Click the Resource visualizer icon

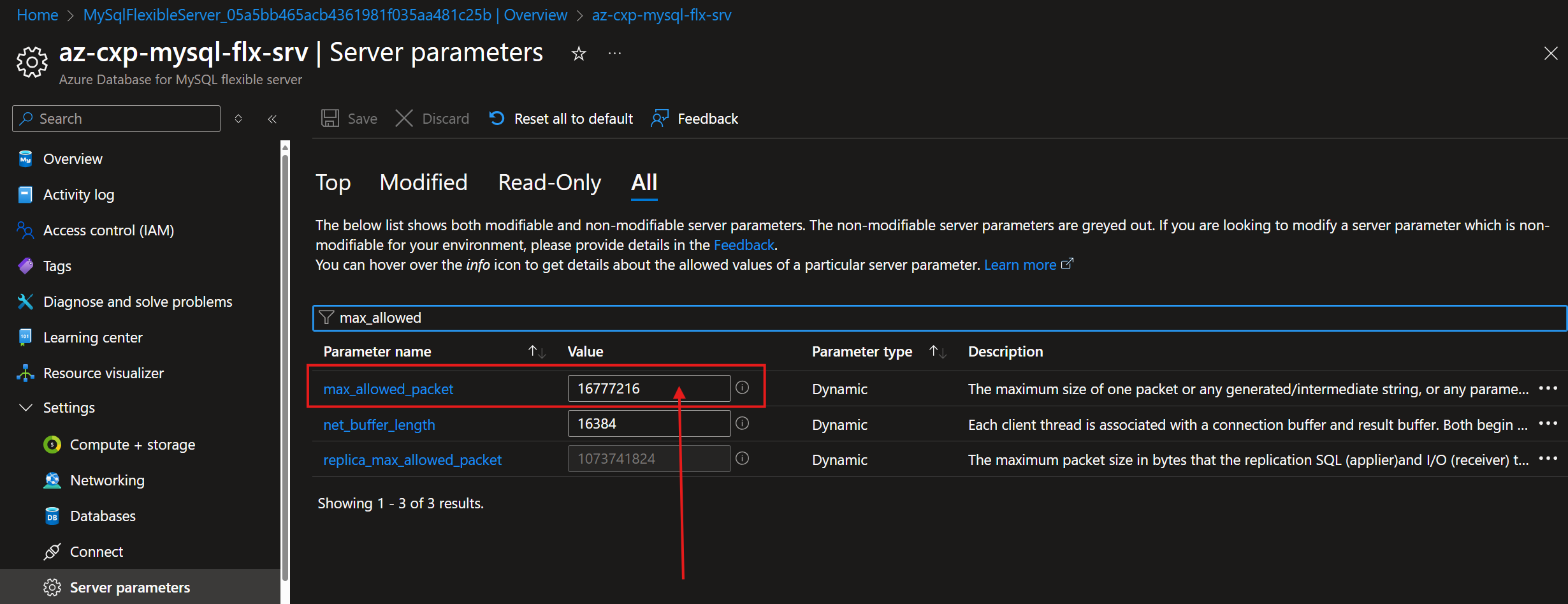[x=25, y=373]
